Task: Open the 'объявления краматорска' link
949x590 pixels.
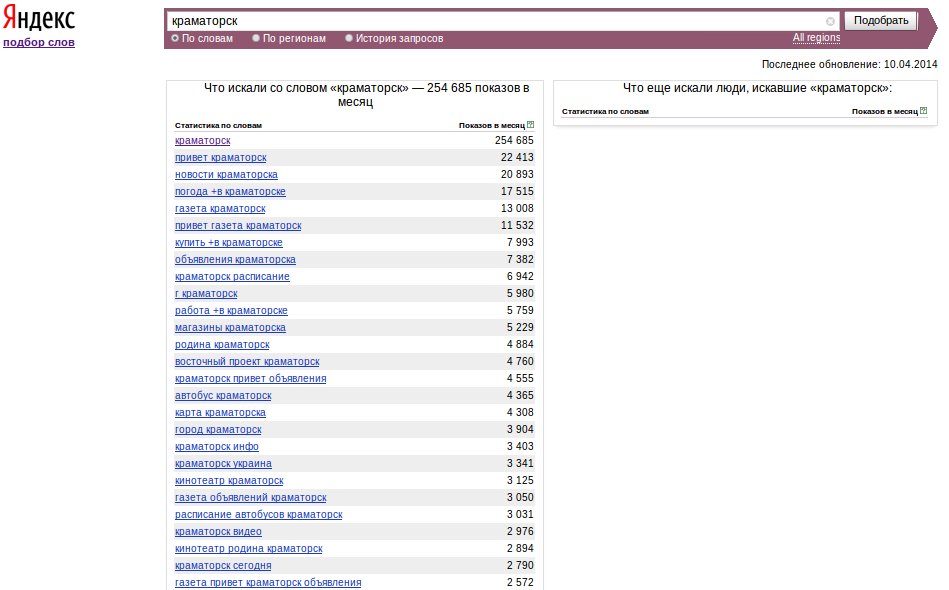Action: click(x=235, y=259)
